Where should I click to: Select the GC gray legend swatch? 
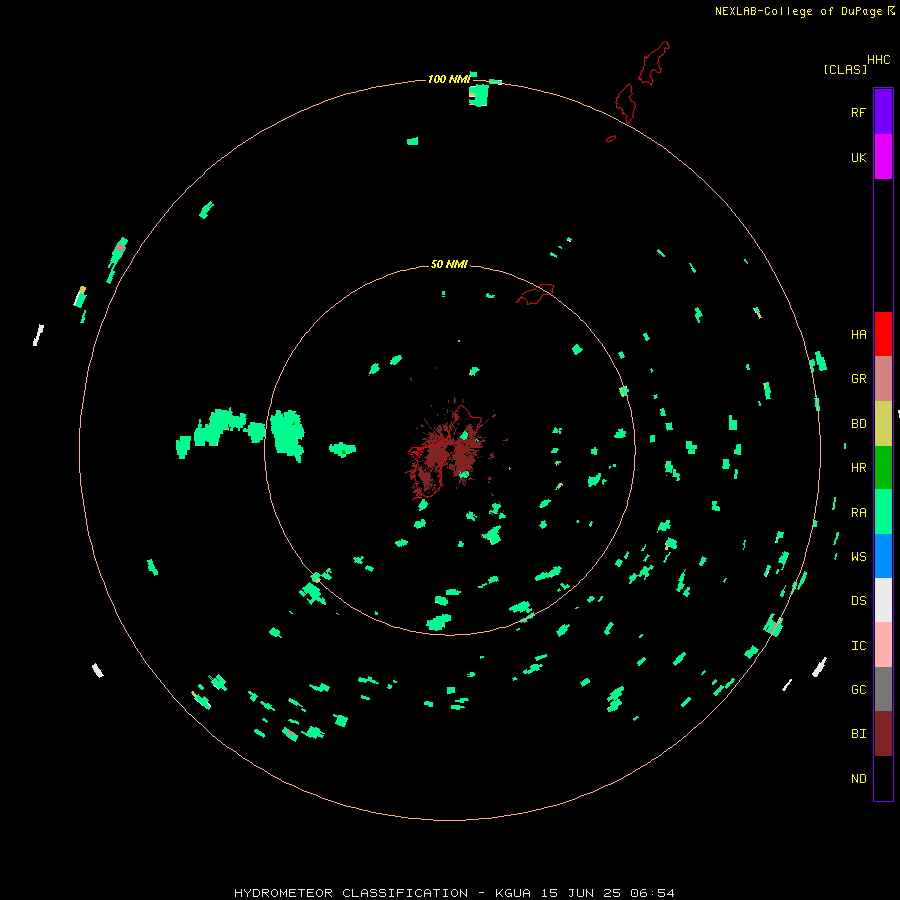pyautogui.click(x=883, y=689)
